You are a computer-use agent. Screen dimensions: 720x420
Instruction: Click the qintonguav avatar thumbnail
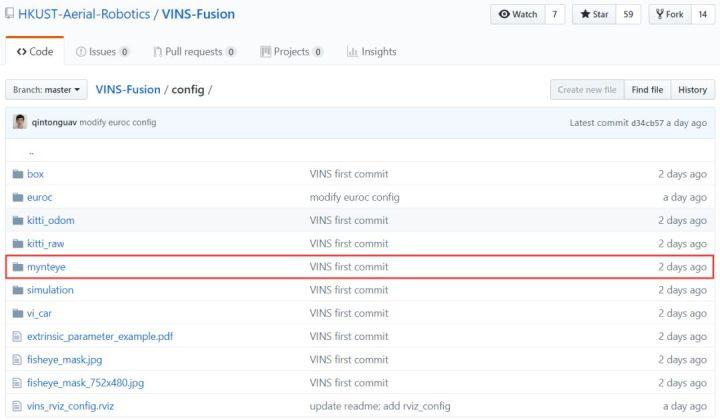[20, 122]
